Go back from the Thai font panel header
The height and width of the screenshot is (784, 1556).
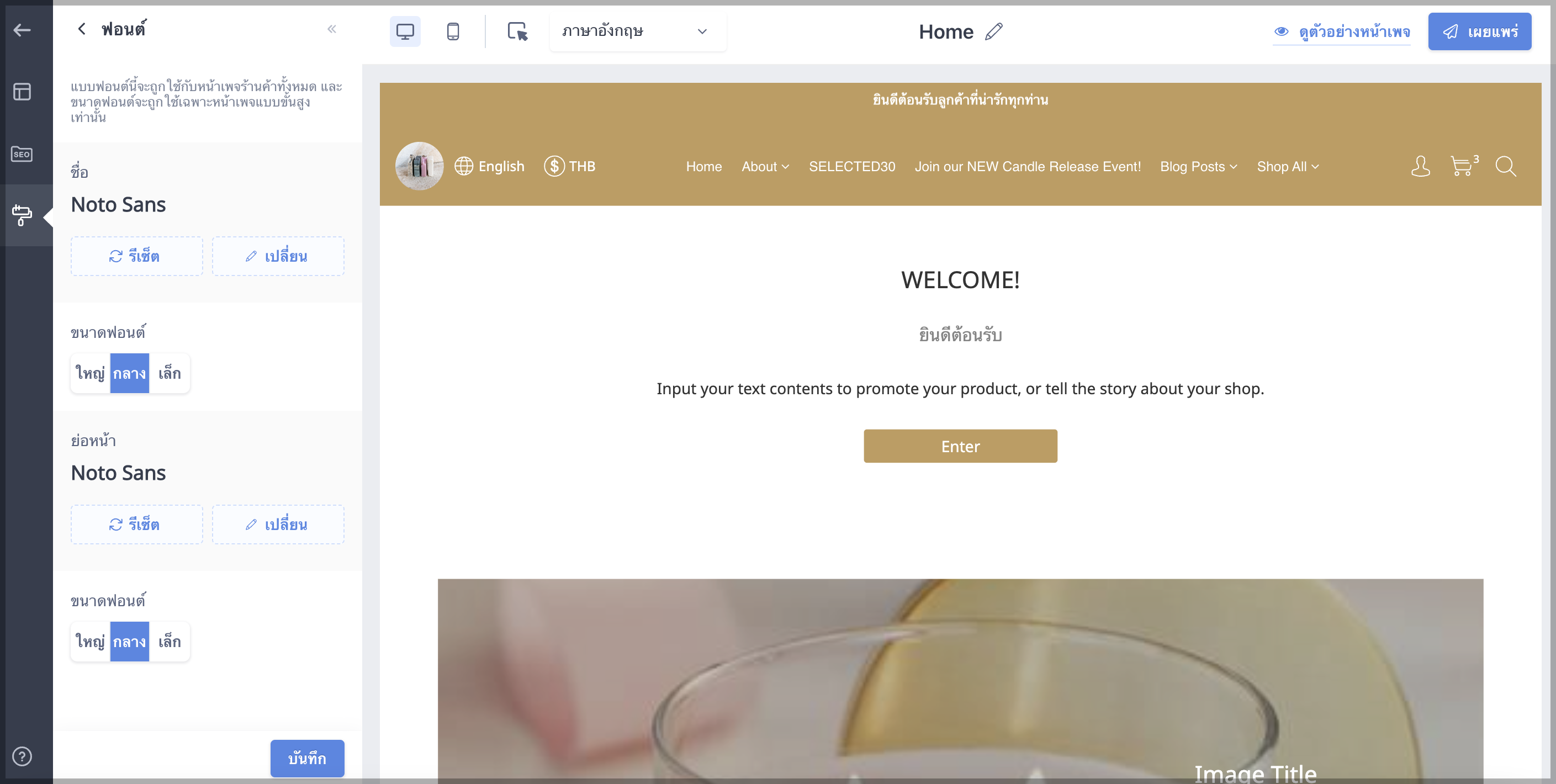(x=82, y=29)
